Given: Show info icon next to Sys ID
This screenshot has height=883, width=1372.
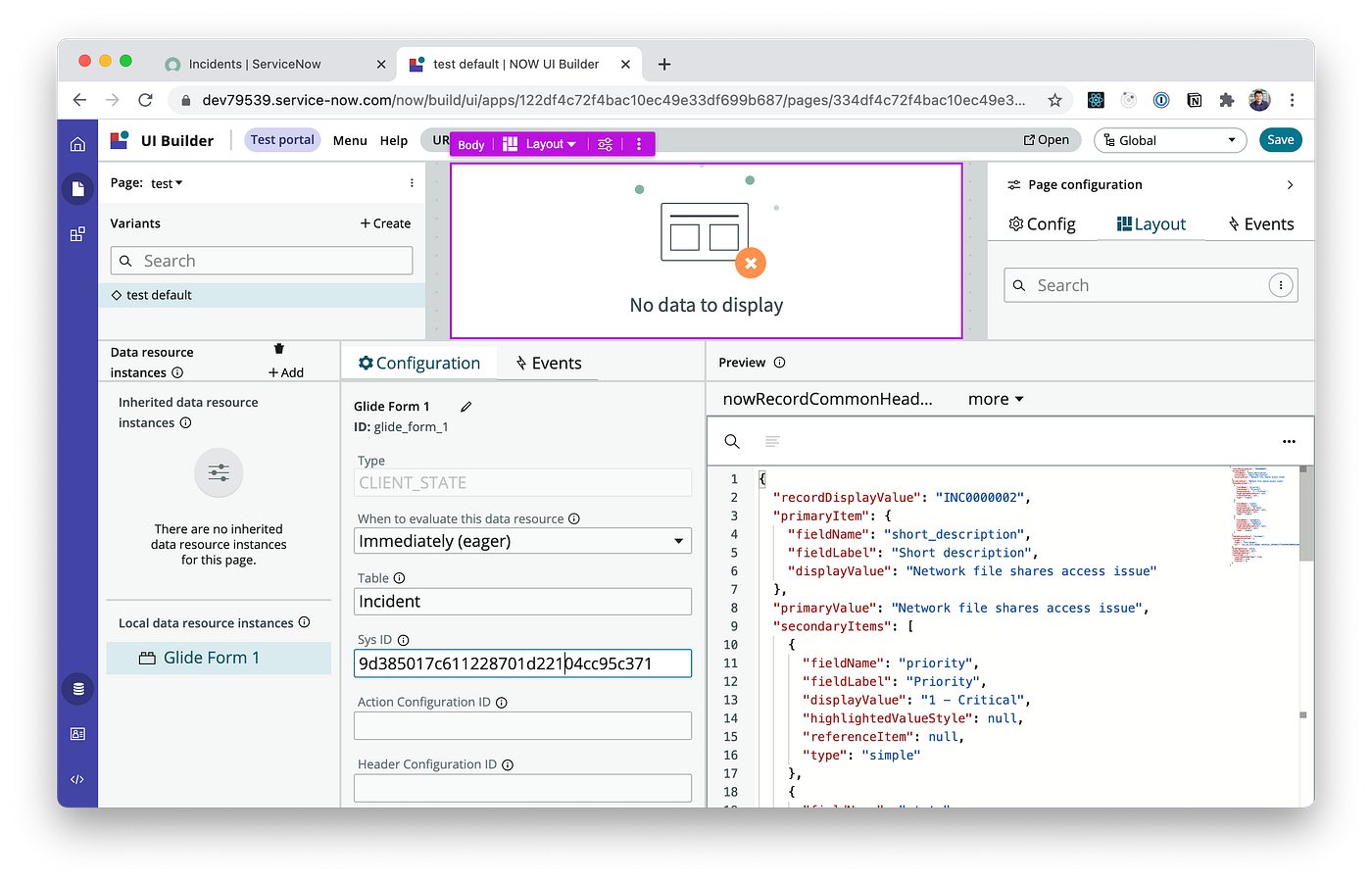Looking at the screenshot, I should point(403,640).
